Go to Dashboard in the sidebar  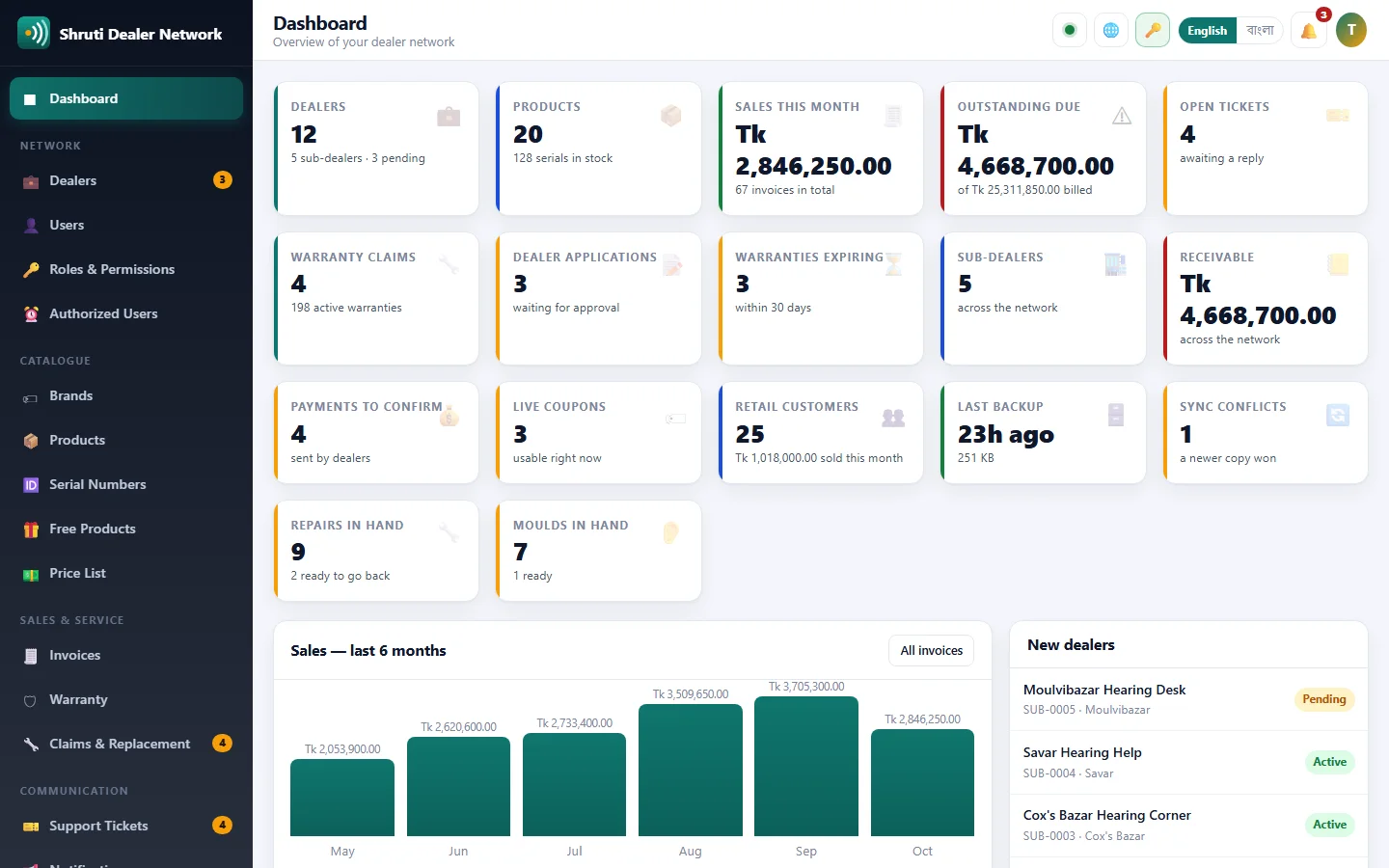pyautogui.click(x=126, y=98)
